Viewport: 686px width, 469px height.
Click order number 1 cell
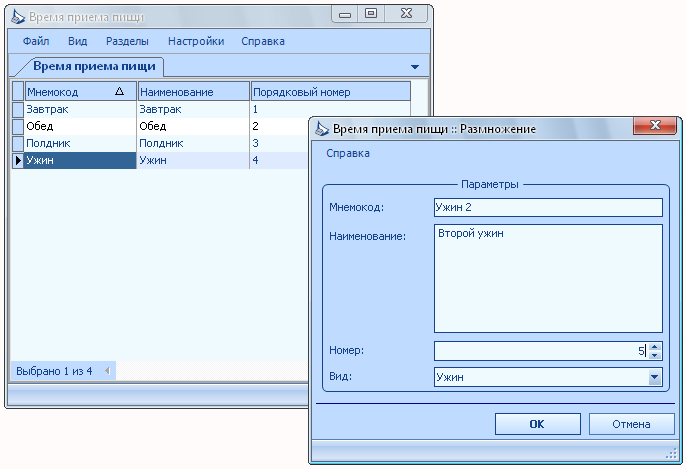coord(330,109)
